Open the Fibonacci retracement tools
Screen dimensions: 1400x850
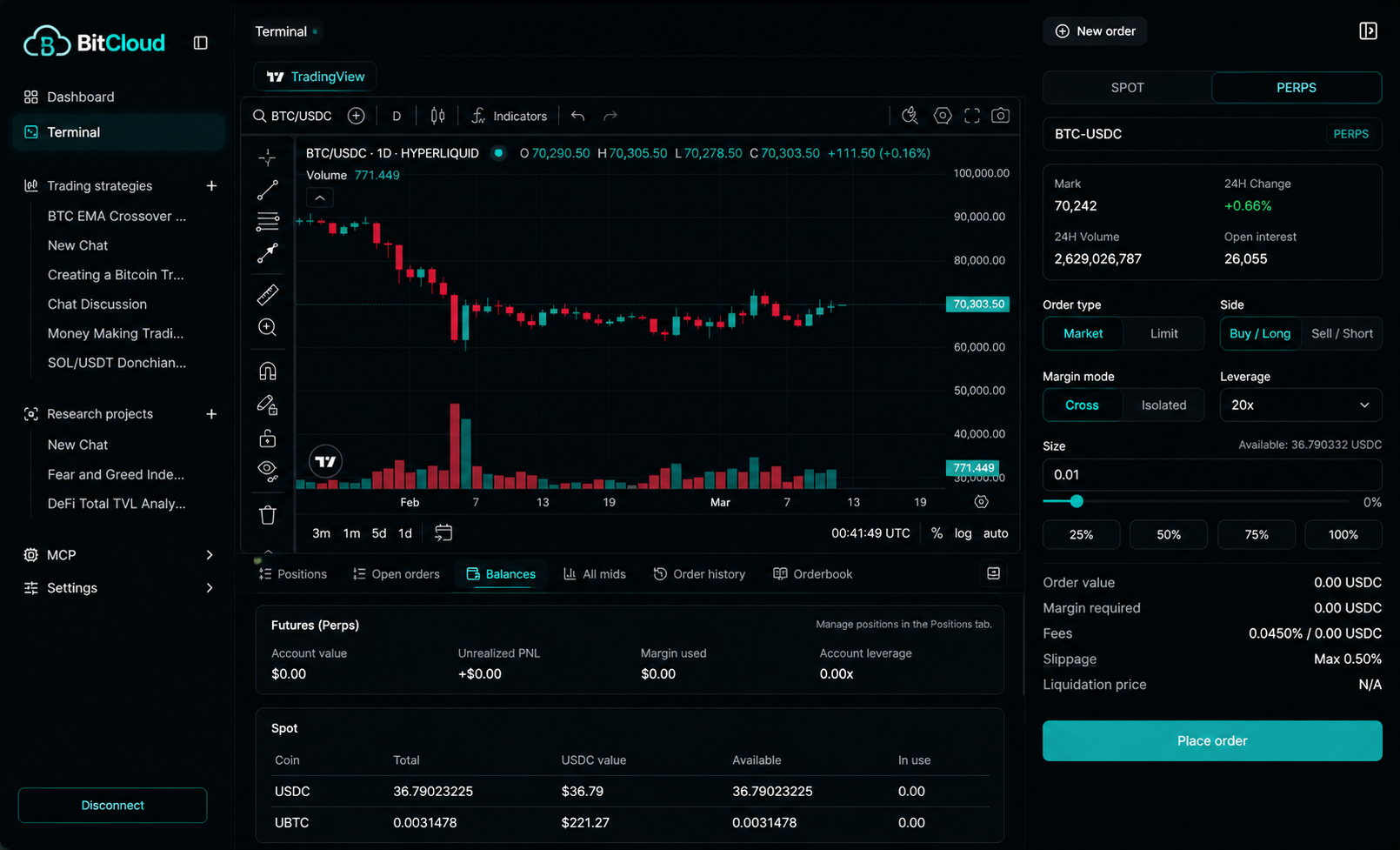tap(268, 221)
